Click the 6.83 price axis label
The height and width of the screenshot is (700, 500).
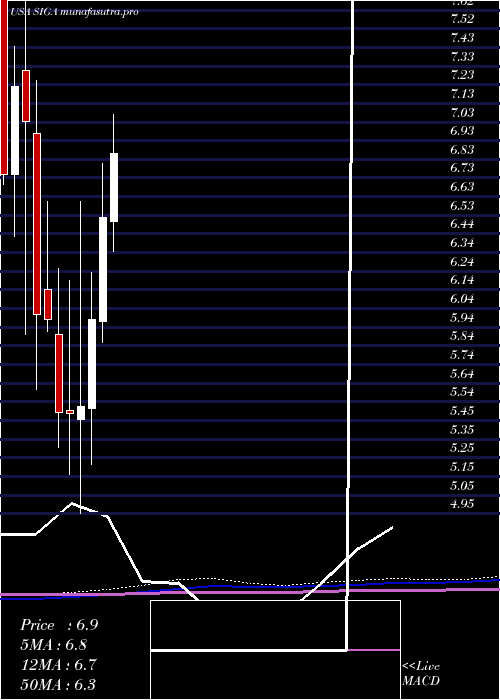pyautogui.click(x=462, y=150)
